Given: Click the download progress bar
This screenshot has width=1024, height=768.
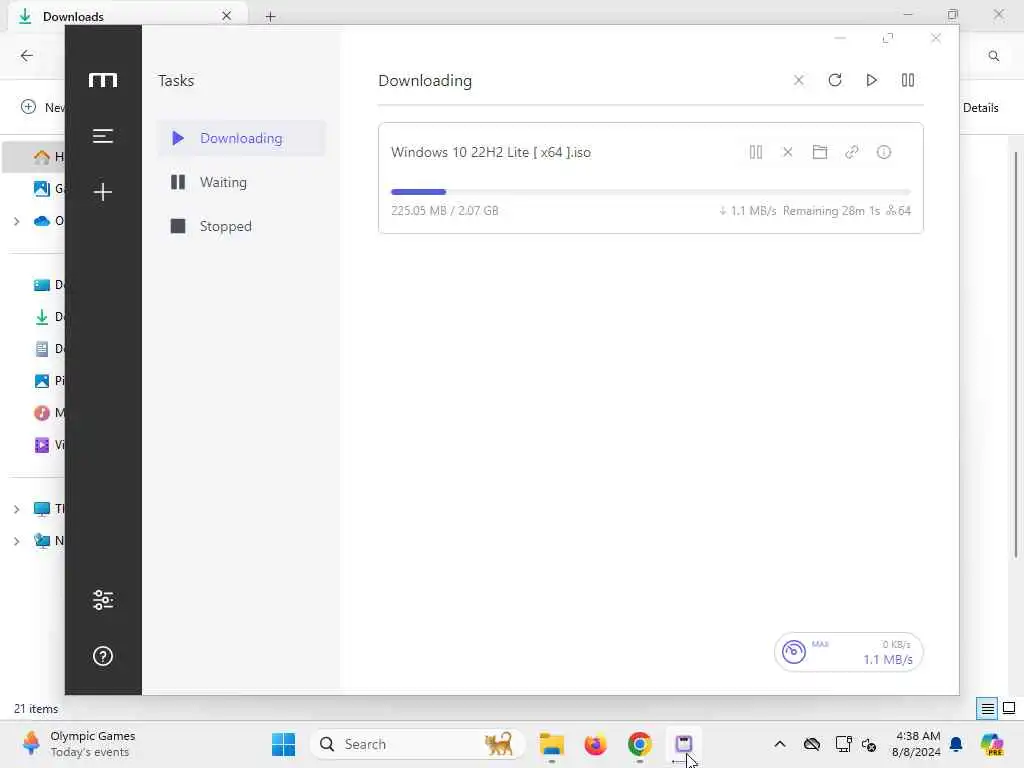Looking at the screenshot, I should click(x=650, y=192).
